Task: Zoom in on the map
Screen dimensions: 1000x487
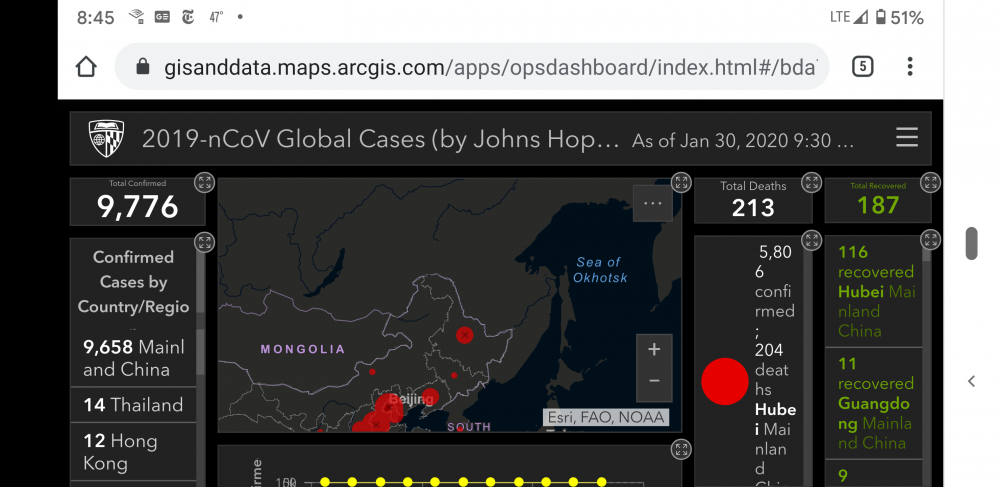Action: (x=654, y=349)
